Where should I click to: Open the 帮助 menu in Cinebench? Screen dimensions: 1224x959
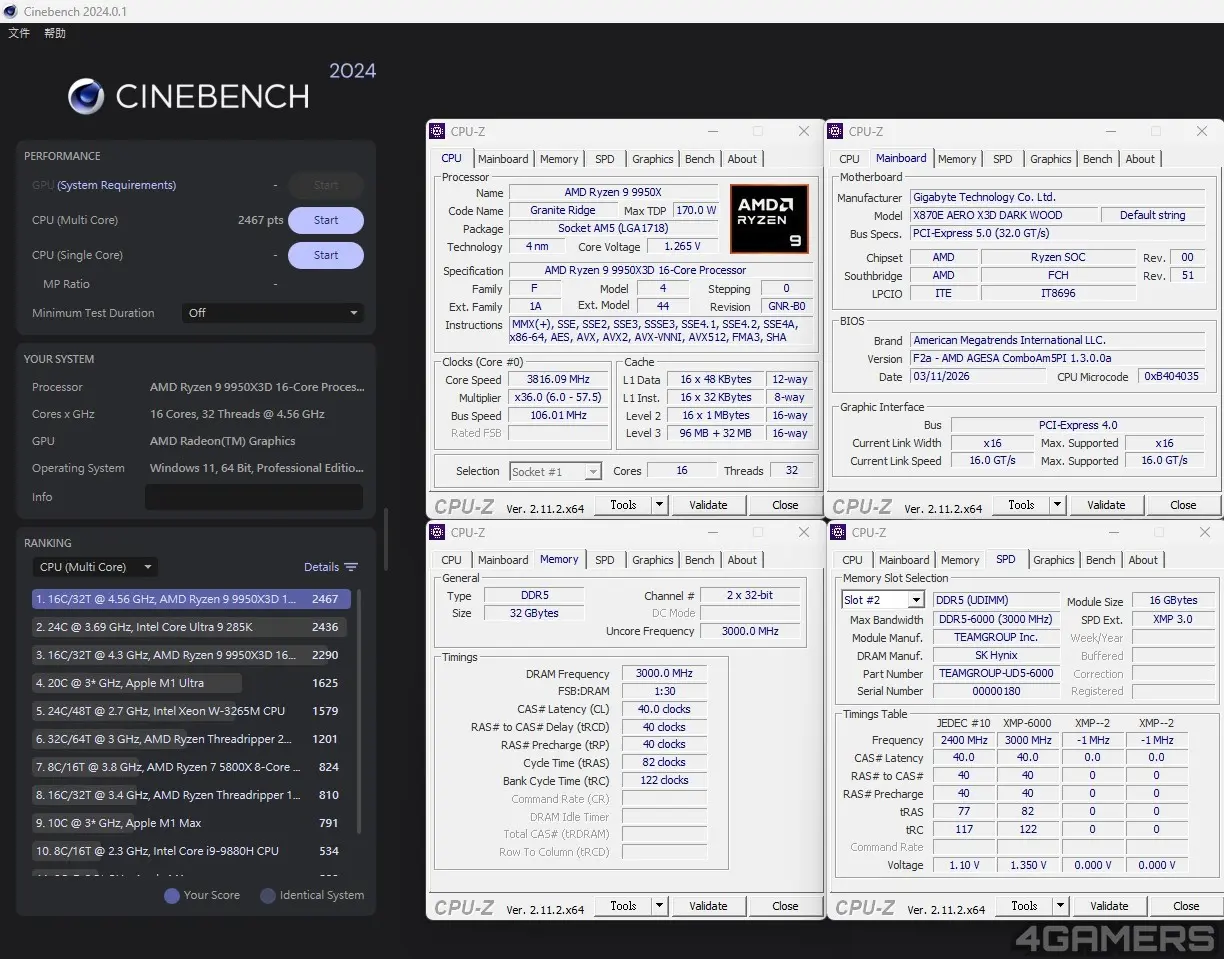(x=55, y=33)
